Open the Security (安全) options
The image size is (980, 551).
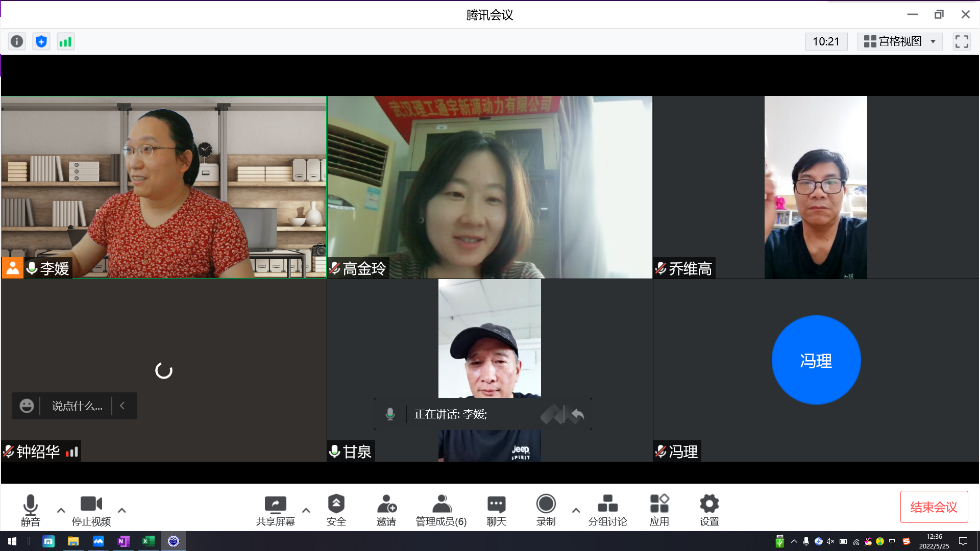[x=336, y=509]
